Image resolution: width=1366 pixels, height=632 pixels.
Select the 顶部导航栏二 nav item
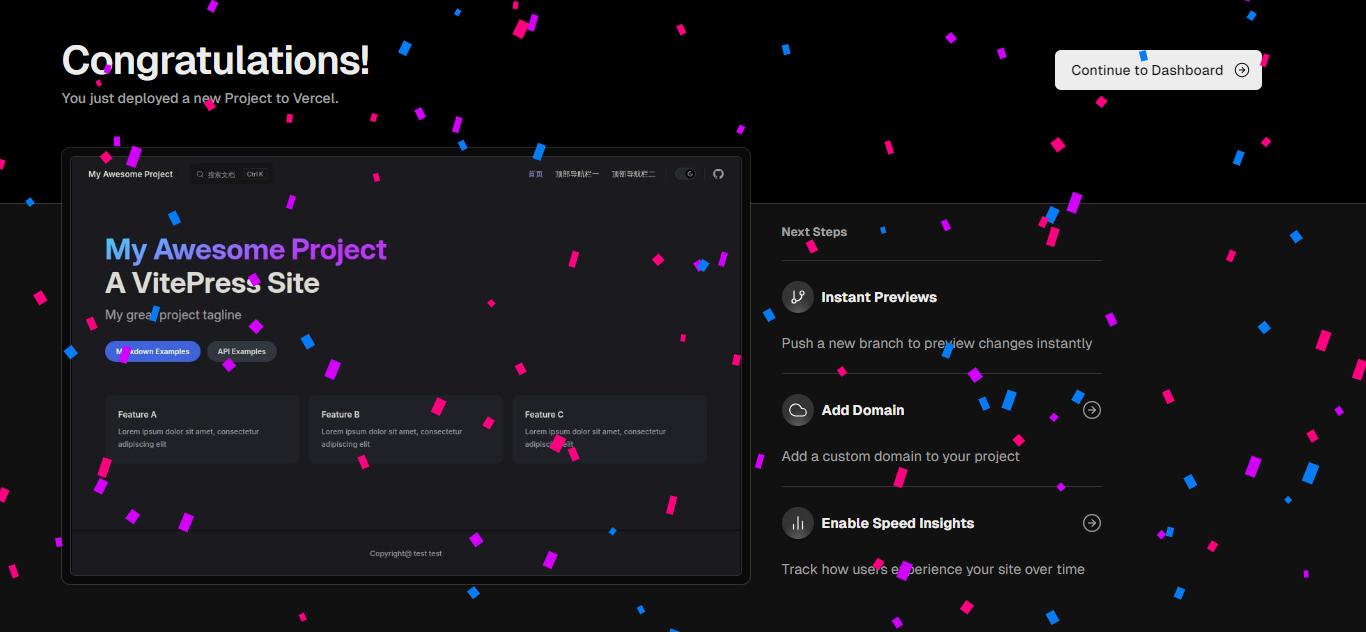[x=634, y=174]
